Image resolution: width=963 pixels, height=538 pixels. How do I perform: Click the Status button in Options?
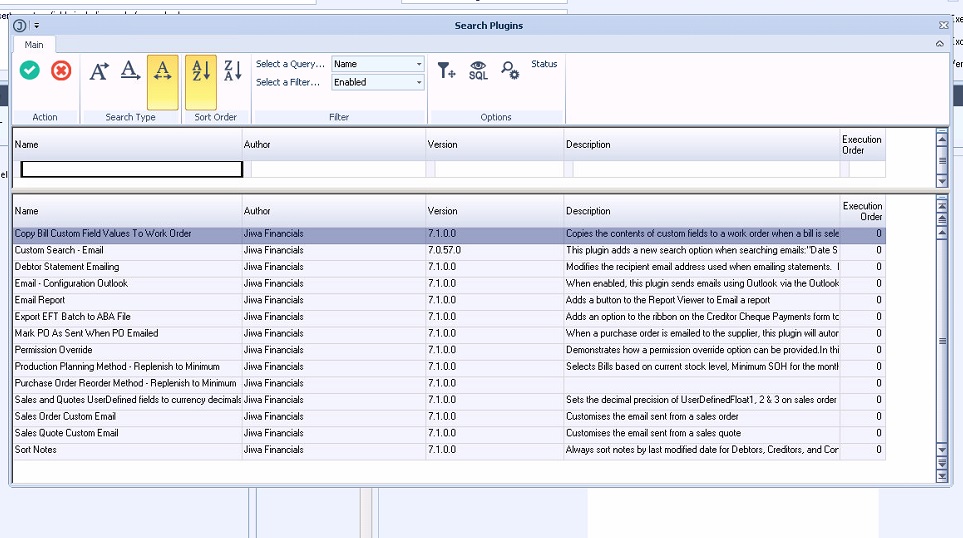pos(544,64)
